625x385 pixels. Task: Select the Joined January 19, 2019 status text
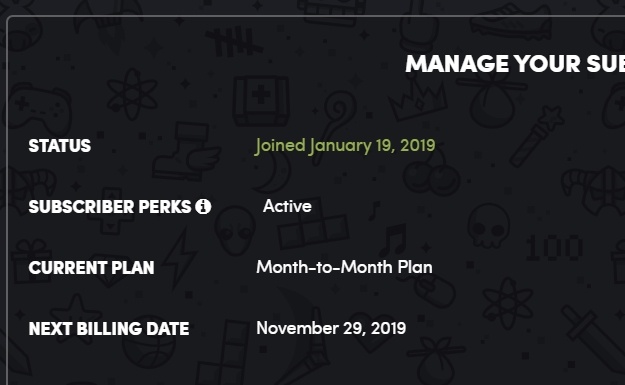345,146
